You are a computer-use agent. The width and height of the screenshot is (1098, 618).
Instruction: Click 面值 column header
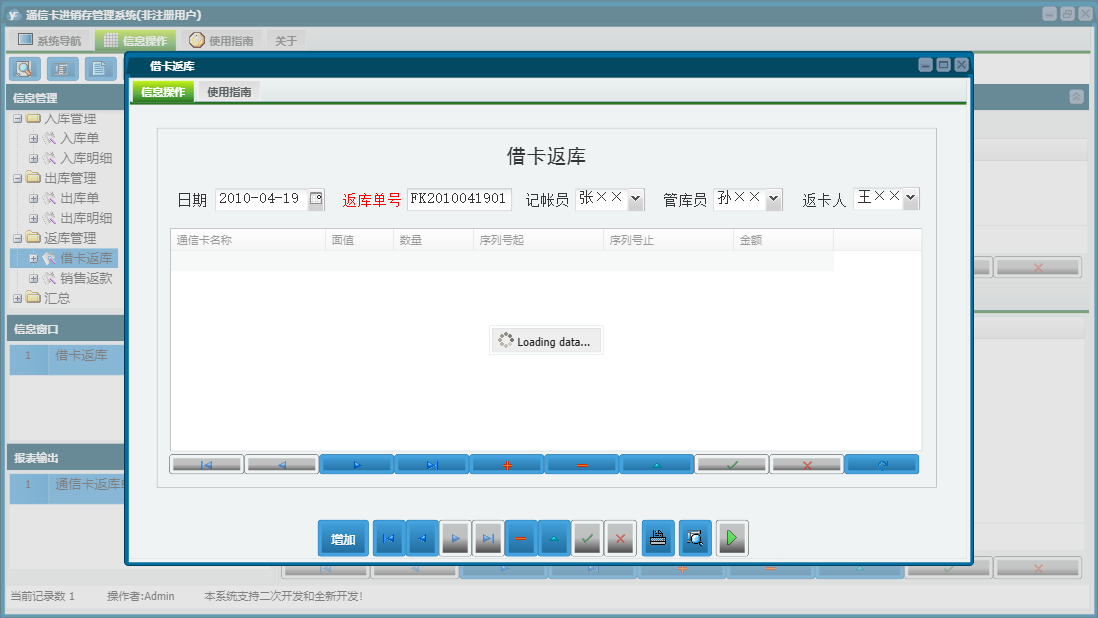point(359,240)
